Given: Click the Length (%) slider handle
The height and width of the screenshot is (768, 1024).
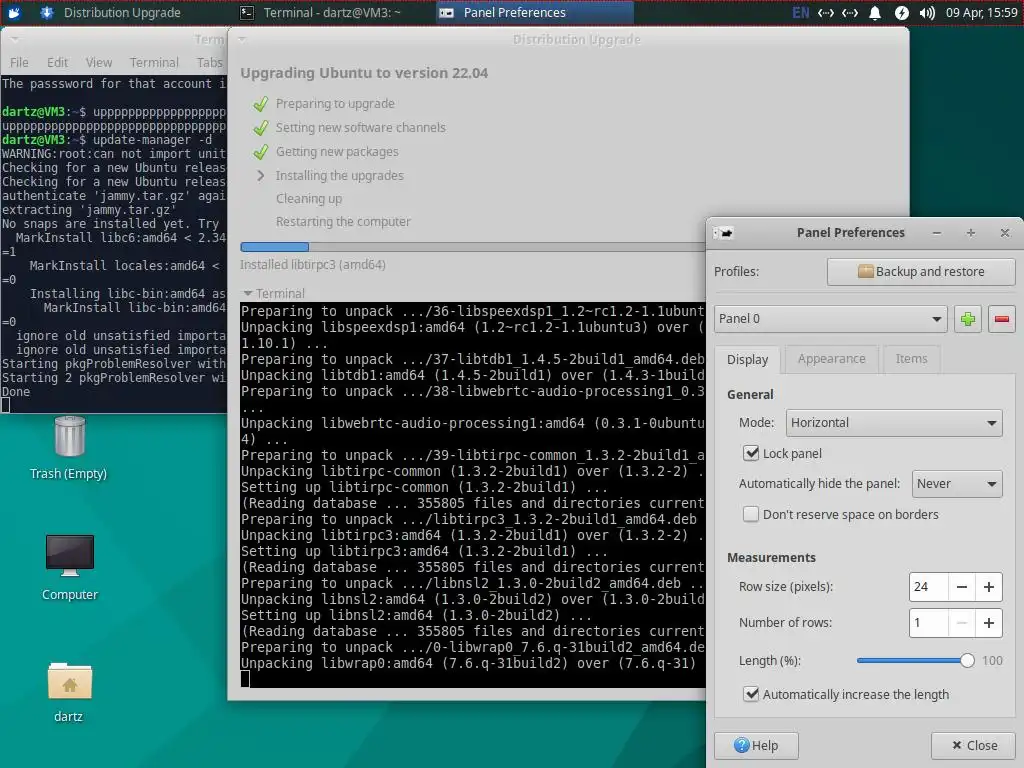Looking at the screenshot, I should pyautogui.click(x=967, y=660).
